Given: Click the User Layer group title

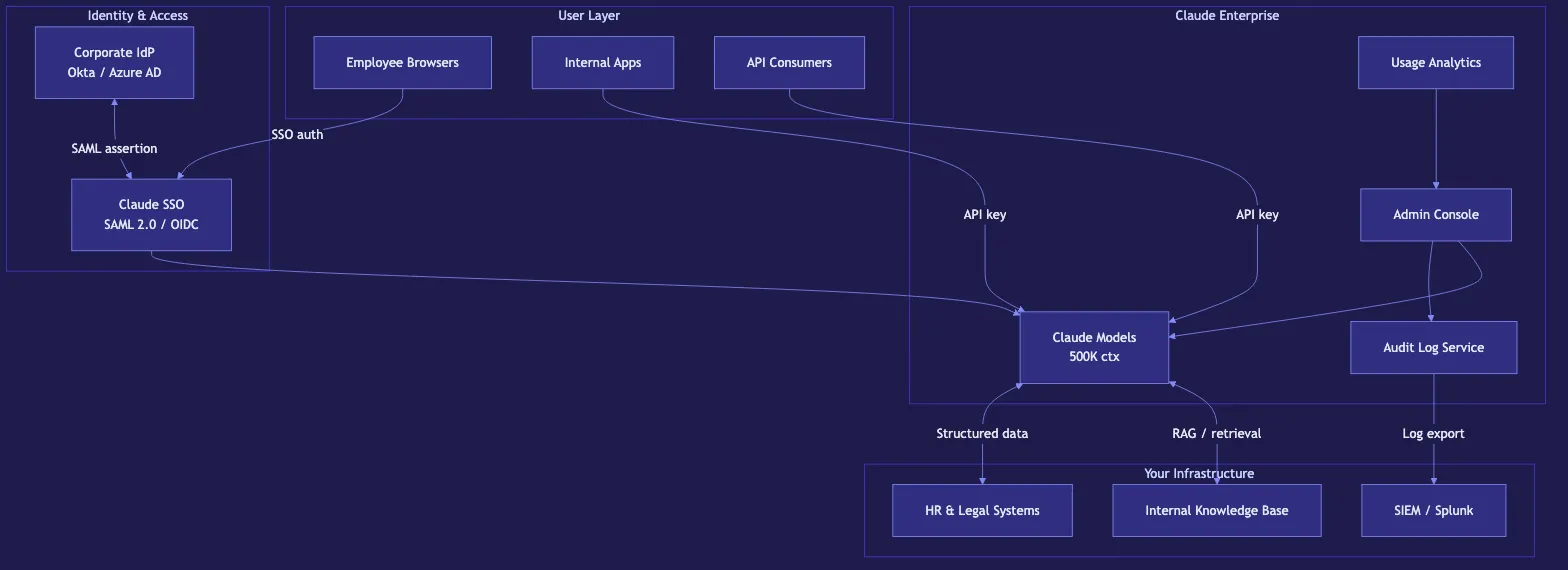Looking at the screenshot, I should click(589, 15).
